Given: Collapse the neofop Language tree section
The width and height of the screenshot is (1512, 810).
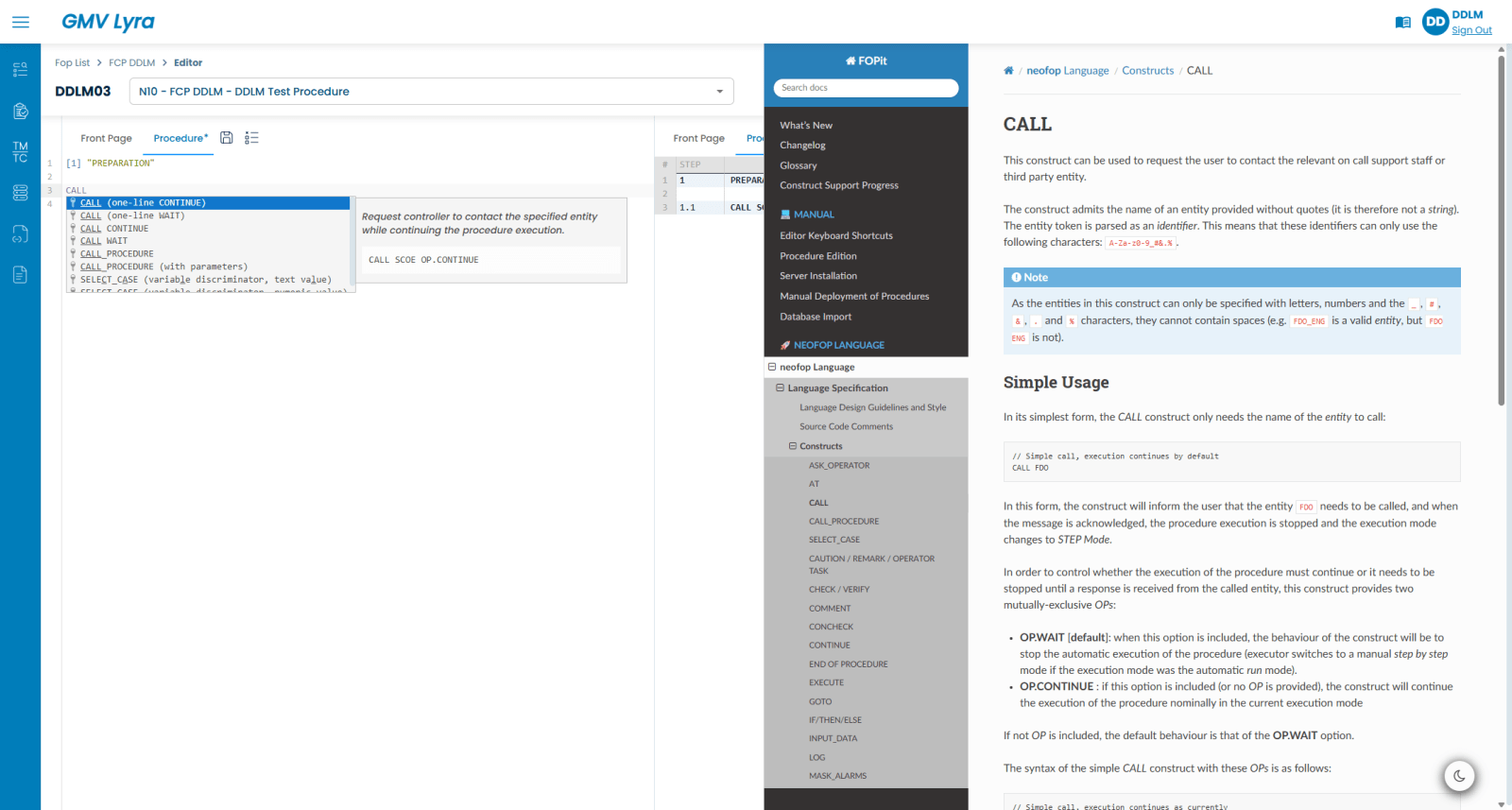Looking at the screenshot, I should 772,367.
